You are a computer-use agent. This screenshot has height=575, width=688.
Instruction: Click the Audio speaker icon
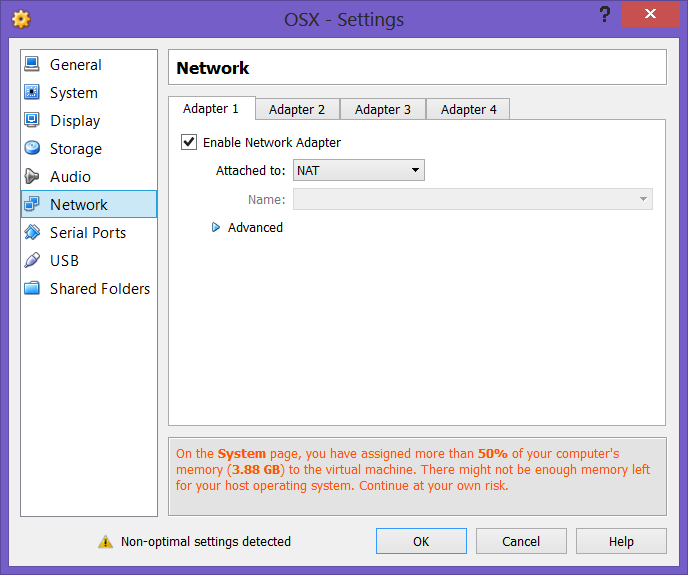(32, 176)
